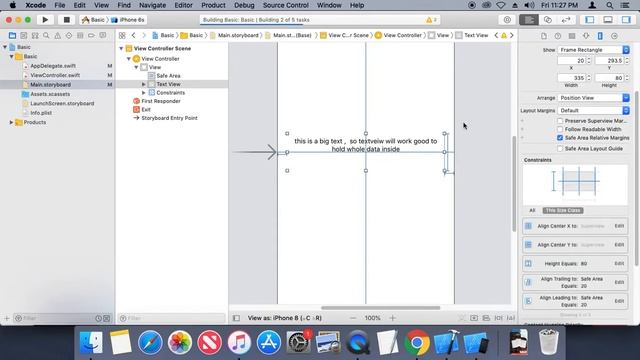Open the related items grid icon
Image resolution: width=640 pixels, height=360 pixels.
[x=122, y=36]
